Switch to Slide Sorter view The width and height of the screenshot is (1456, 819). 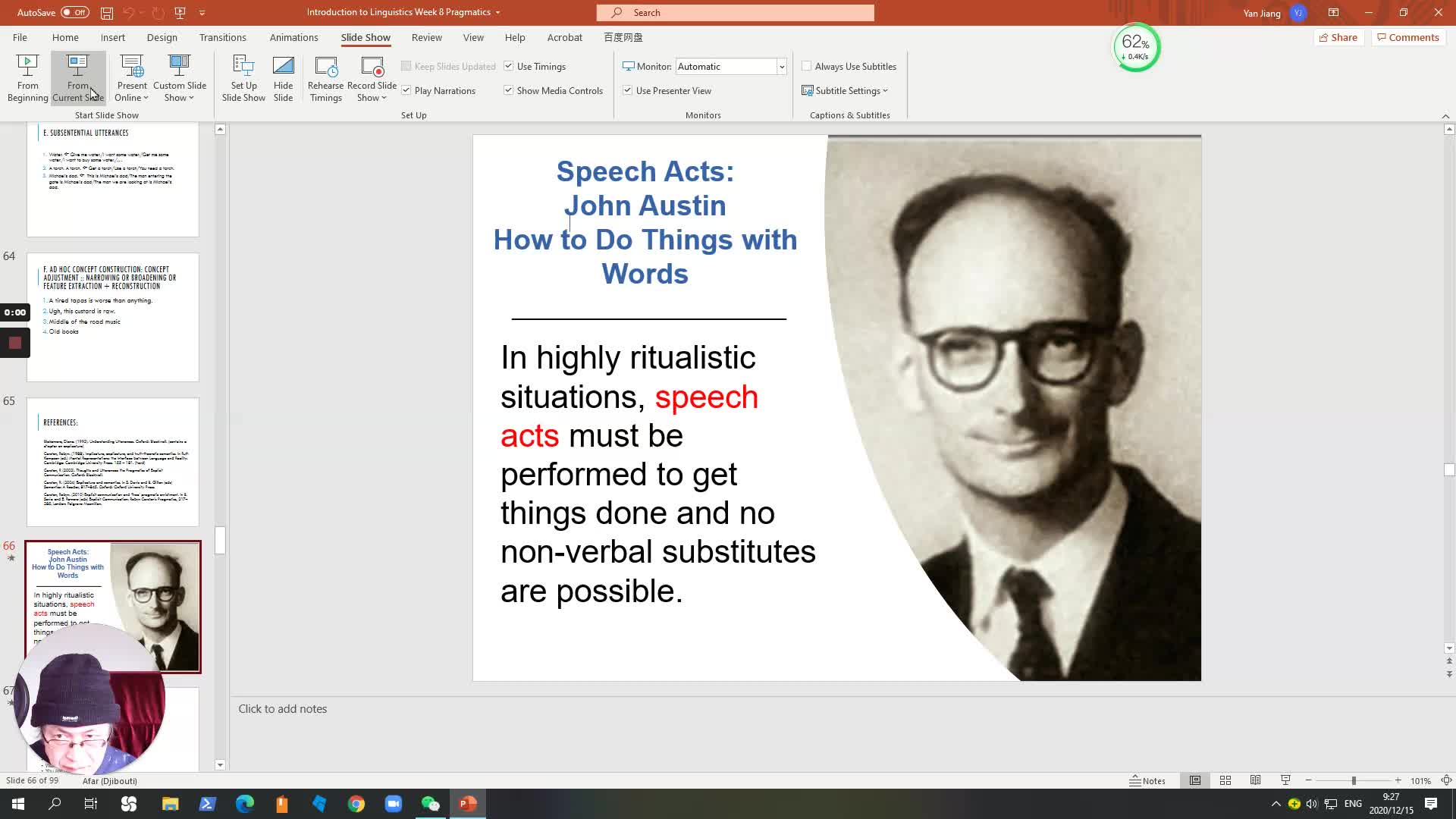pos(1225,780)
